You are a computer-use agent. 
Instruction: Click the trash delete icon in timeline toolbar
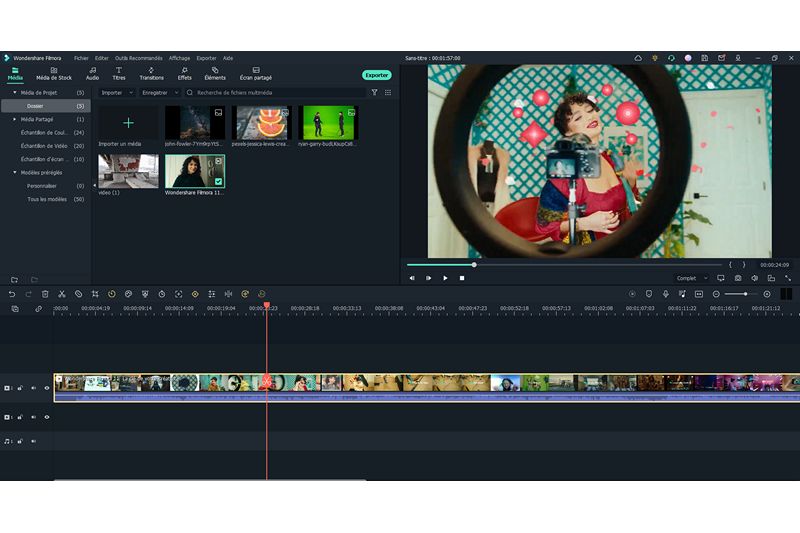45,294
